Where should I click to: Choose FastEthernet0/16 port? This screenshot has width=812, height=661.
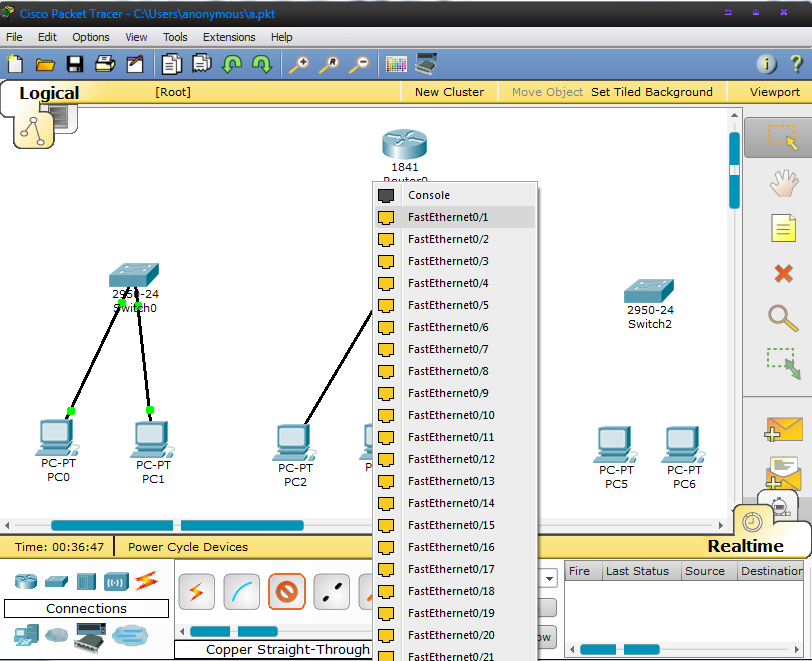coord(455,547)
